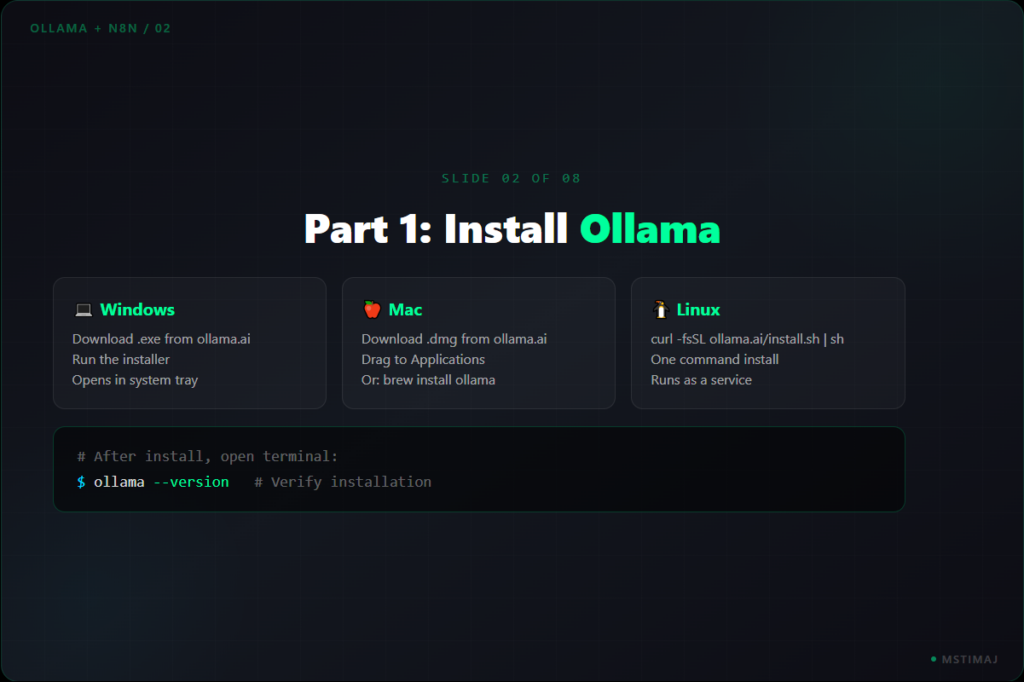This screenshot has width=1024, height=682.
Task: Click the apple icon beside Mac
Action: tap(372, 310)
